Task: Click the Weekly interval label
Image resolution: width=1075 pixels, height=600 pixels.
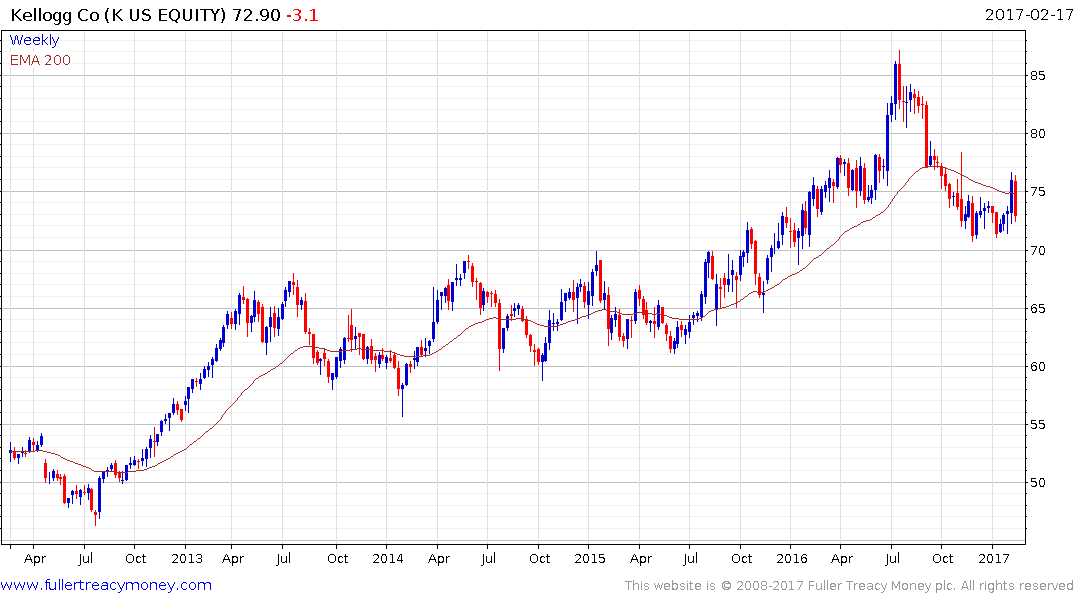Action: pyautogui.click(x=34, y=40)
